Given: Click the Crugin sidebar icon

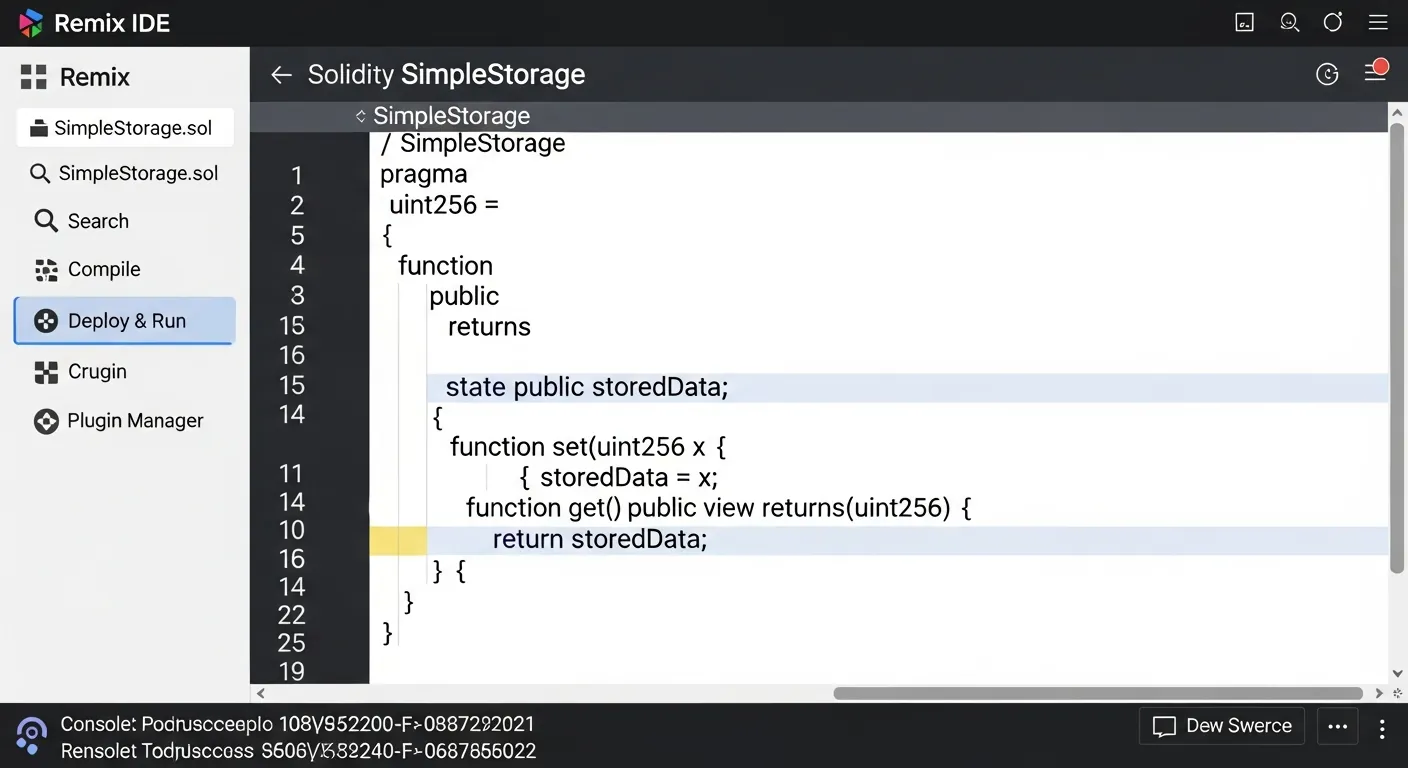Looking at the screenshot, I should pyautogui.click(x=96, y=371).
